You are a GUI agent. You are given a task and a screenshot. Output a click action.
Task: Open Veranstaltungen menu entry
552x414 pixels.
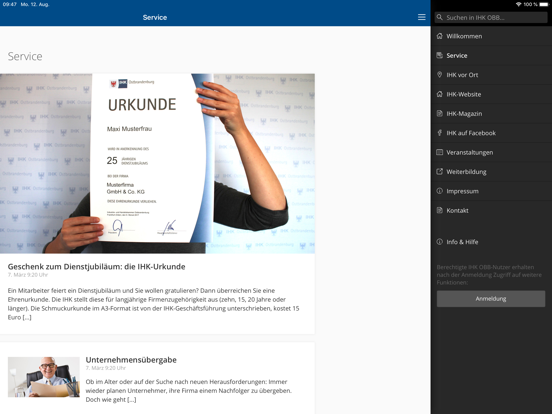[491, 152]
